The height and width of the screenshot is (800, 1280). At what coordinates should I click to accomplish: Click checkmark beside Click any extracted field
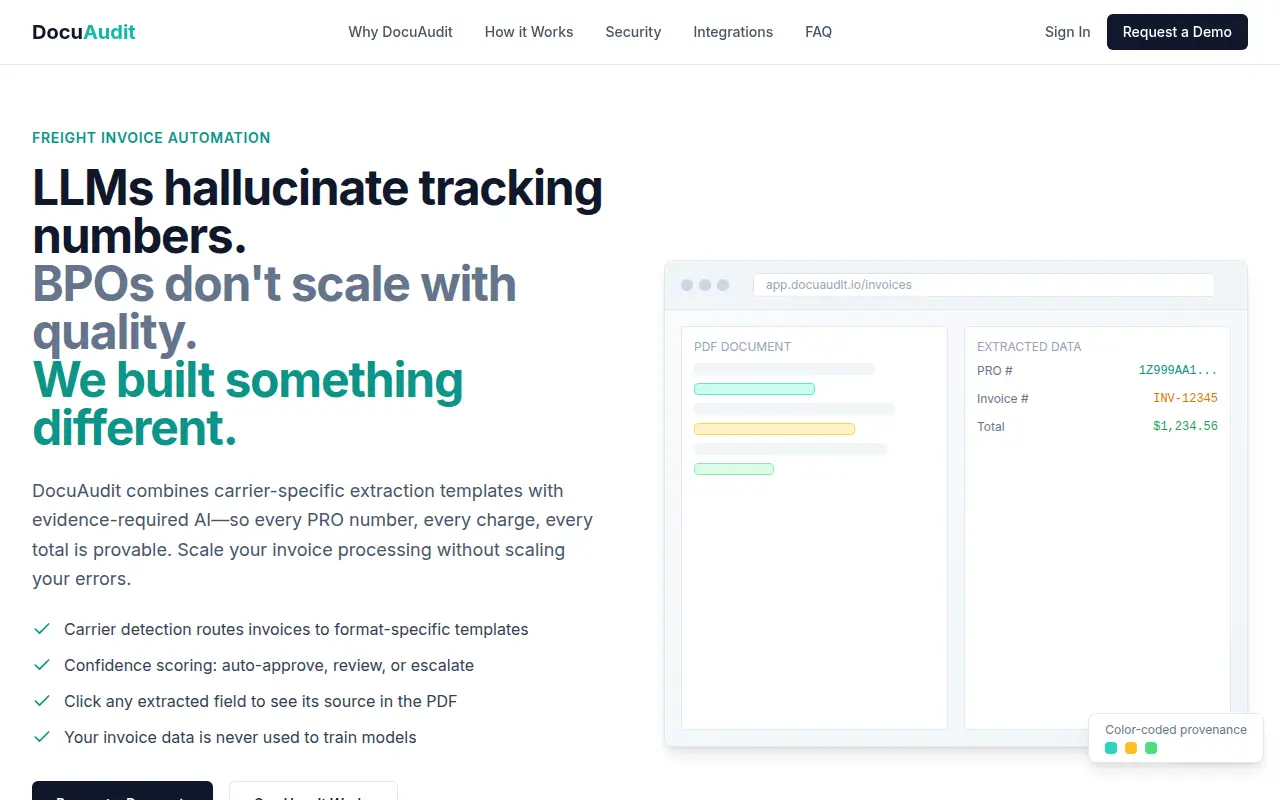pyautogui.click(x=42, y=701)
